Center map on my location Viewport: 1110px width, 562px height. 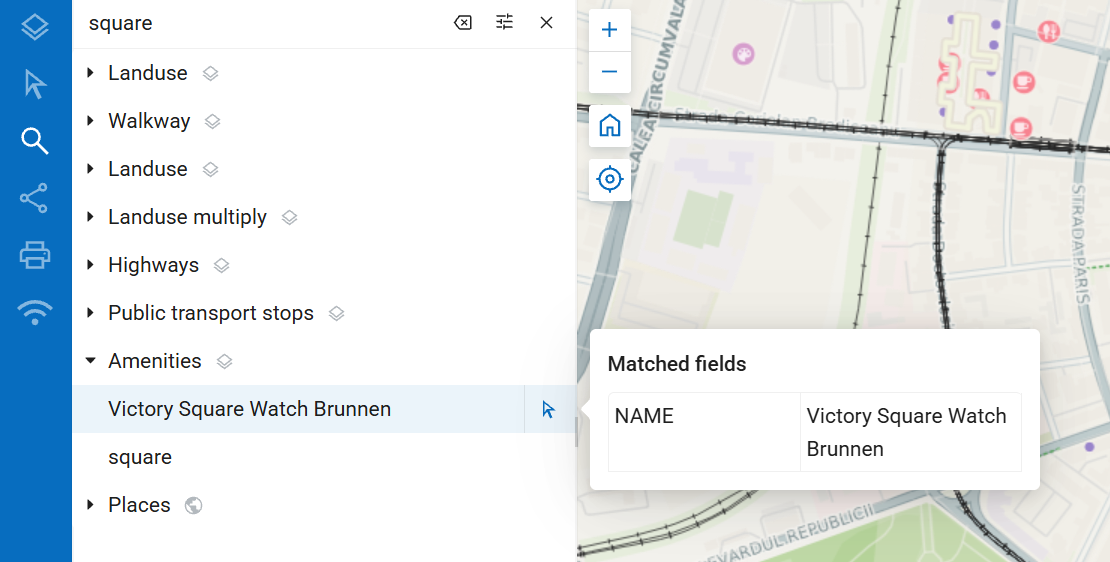610,179
